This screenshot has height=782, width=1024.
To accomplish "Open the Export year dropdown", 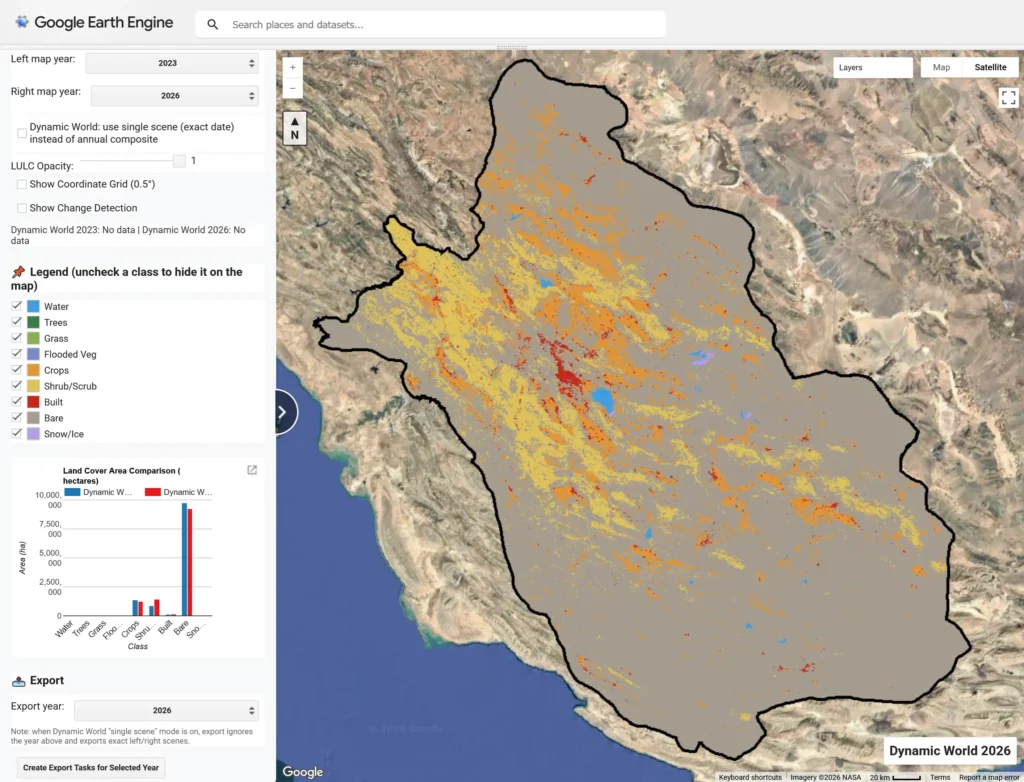I will tap(166, 710).
